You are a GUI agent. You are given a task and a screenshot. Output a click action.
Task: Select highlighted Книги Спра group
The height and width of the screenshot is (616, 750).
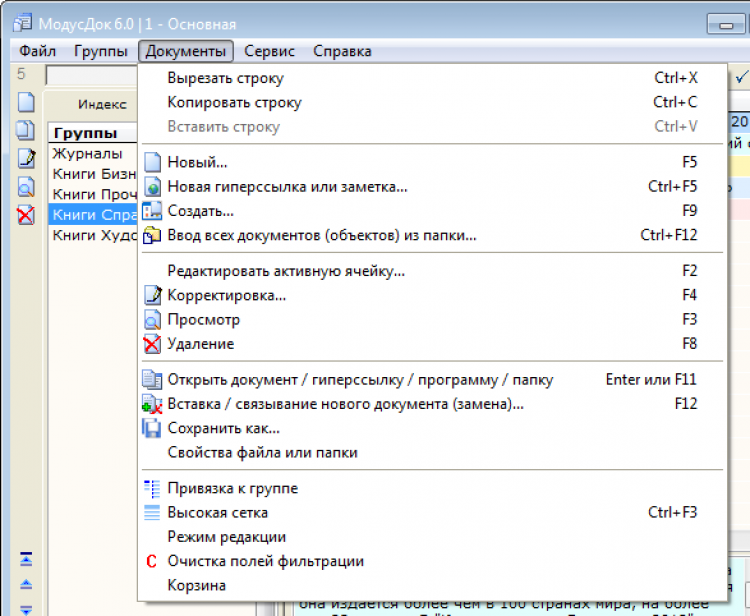tap(93, 215)
